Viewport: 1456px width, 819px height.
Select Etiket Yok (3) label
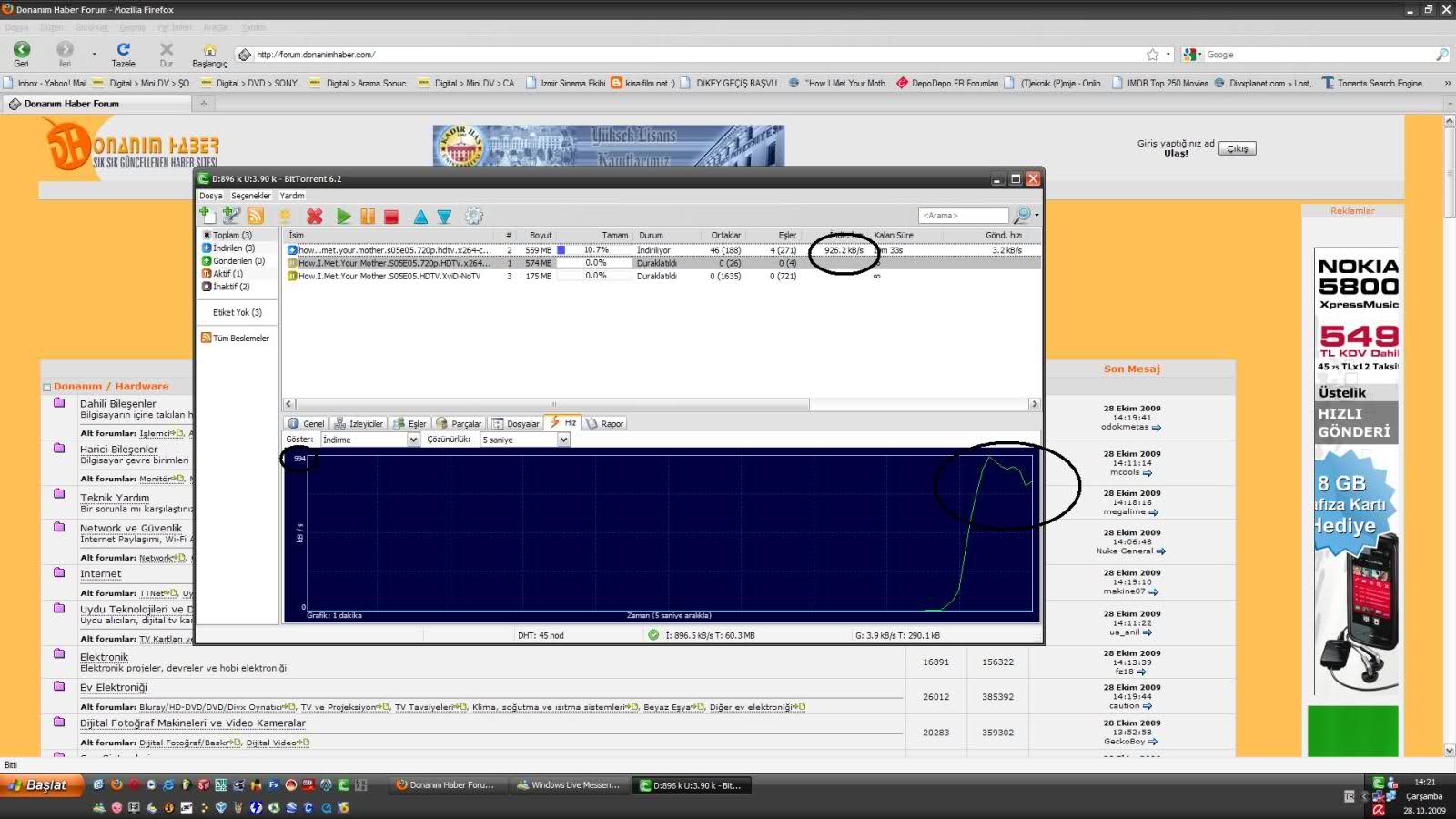[x=237, y=312]
